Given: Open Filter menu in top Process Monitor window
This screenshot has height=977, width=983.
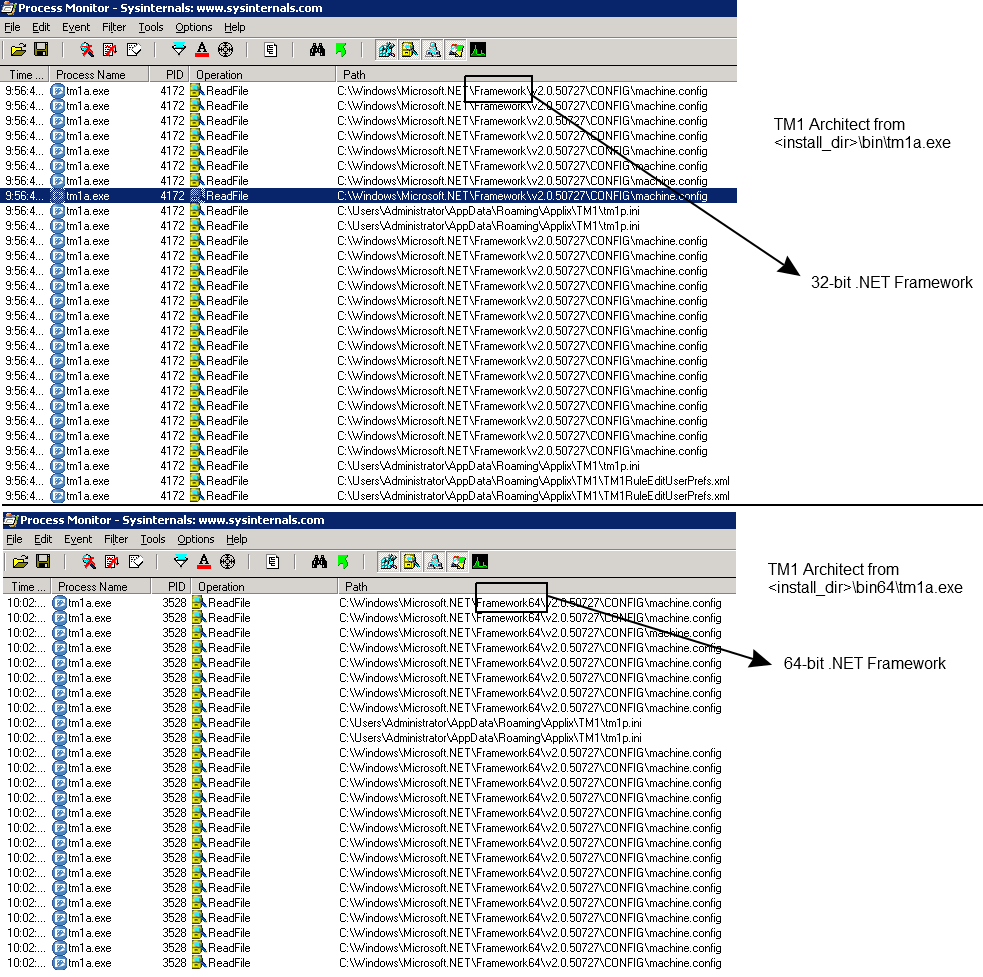Looking at the screenshot, I should click(x=114, y=27).
